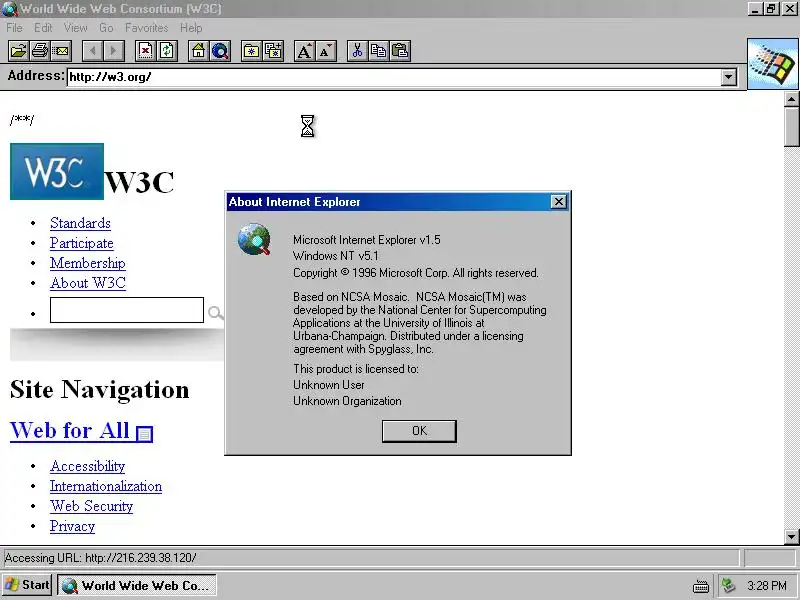Click the small icon next to Web for All
The image size is (800, 600).
[x=144, y=433]
